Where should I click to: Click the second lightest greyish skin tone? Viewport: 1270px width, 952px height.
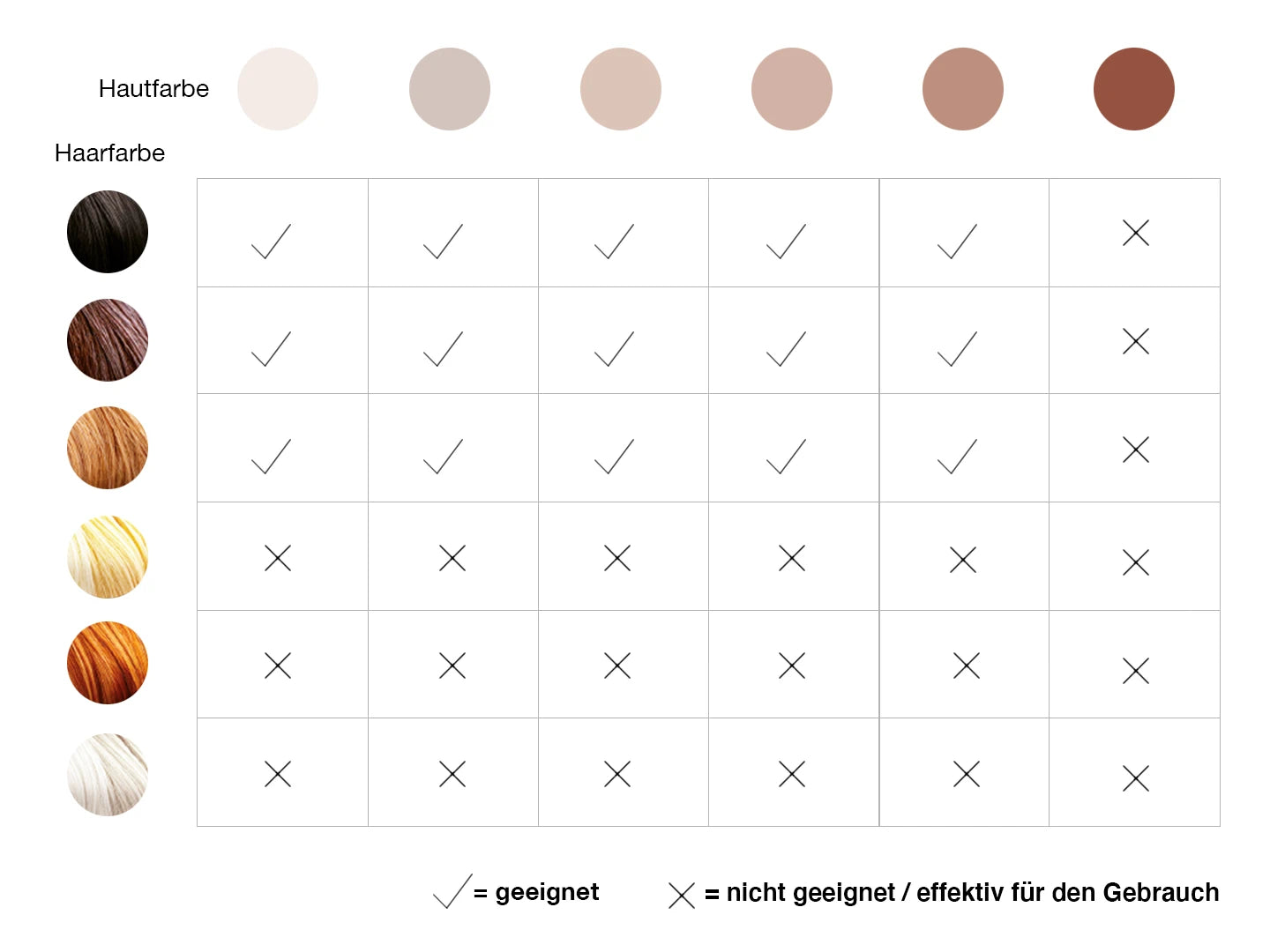click(450, 89)
